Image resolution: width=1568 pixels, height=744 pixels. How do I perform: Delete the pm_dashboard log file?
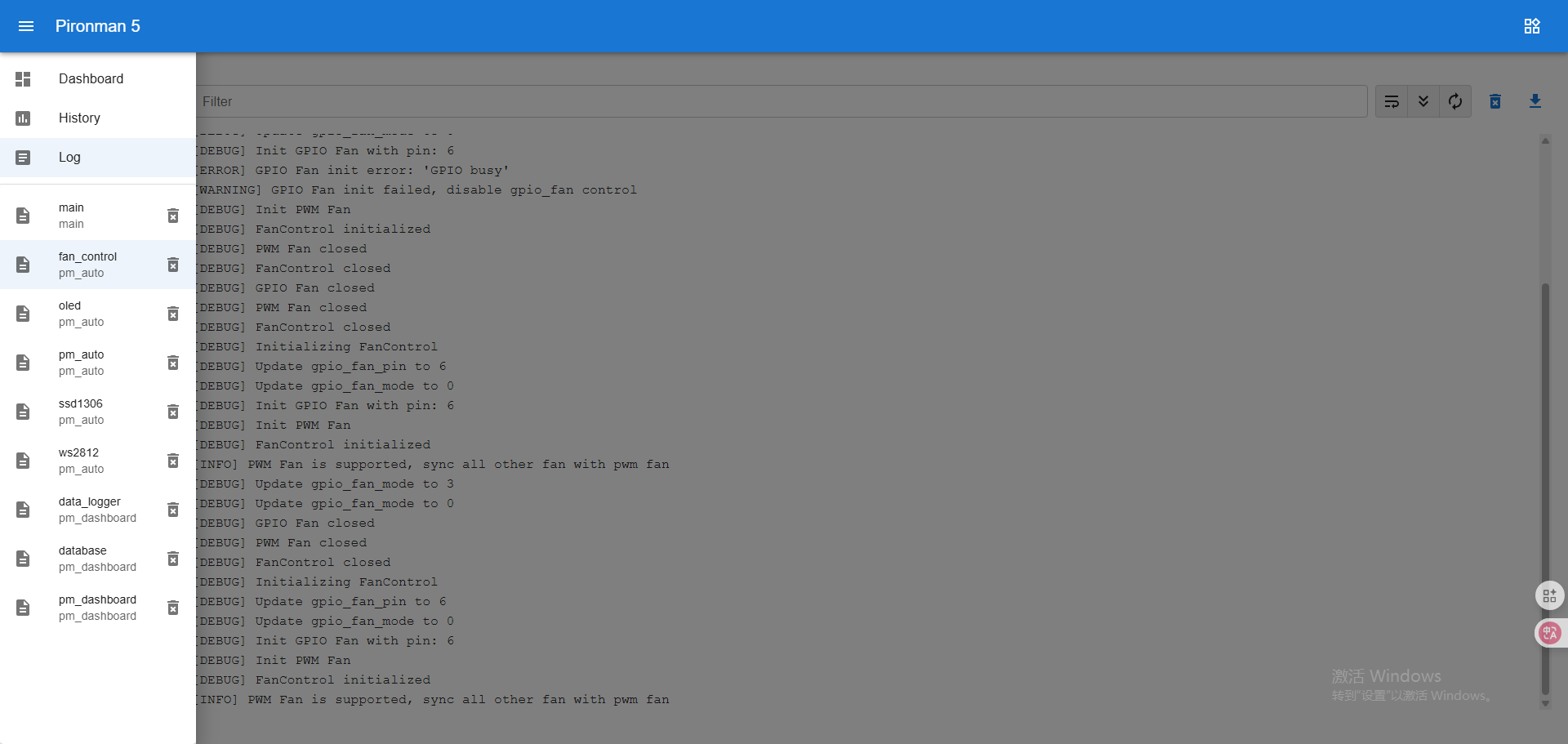(x=173, y=608)
